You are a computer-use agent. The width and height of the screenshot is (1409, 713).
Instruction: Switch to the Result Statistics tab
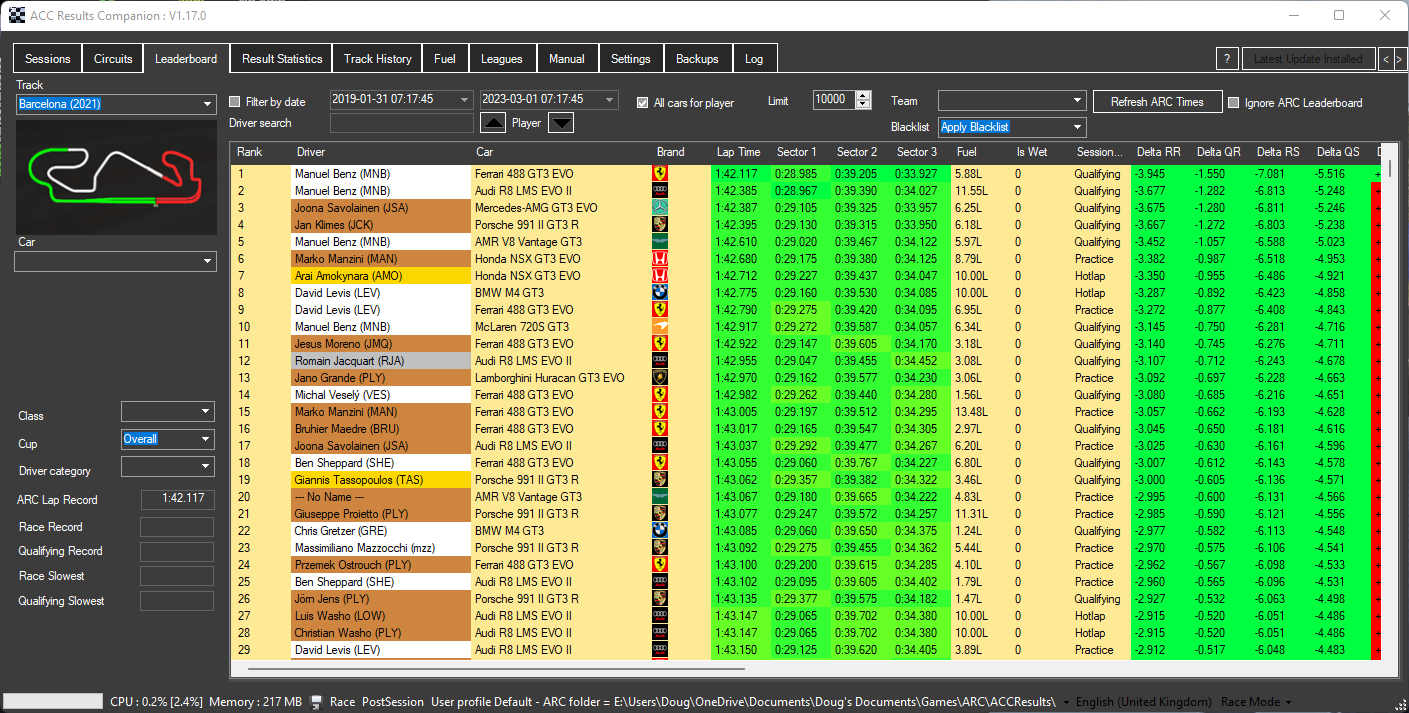pyautogui.click(x=282, y=59)
